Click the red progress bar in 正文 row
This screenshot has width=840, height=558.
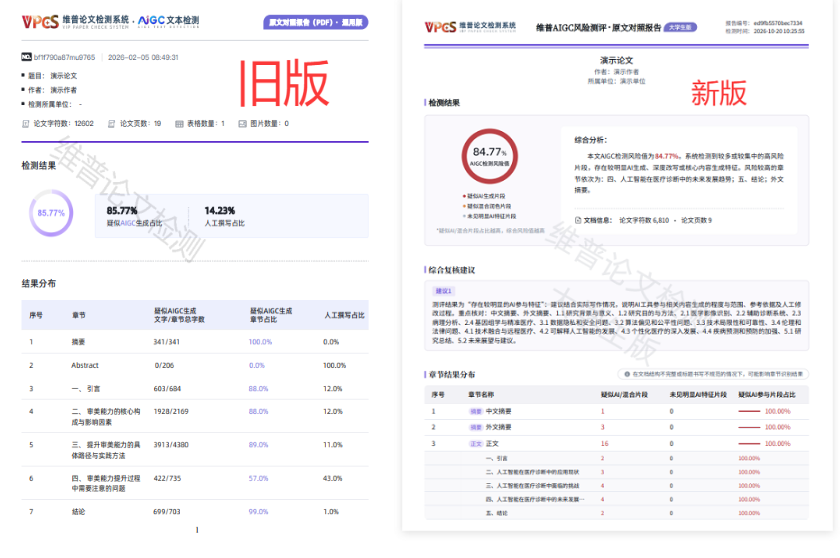coord(749,444)
